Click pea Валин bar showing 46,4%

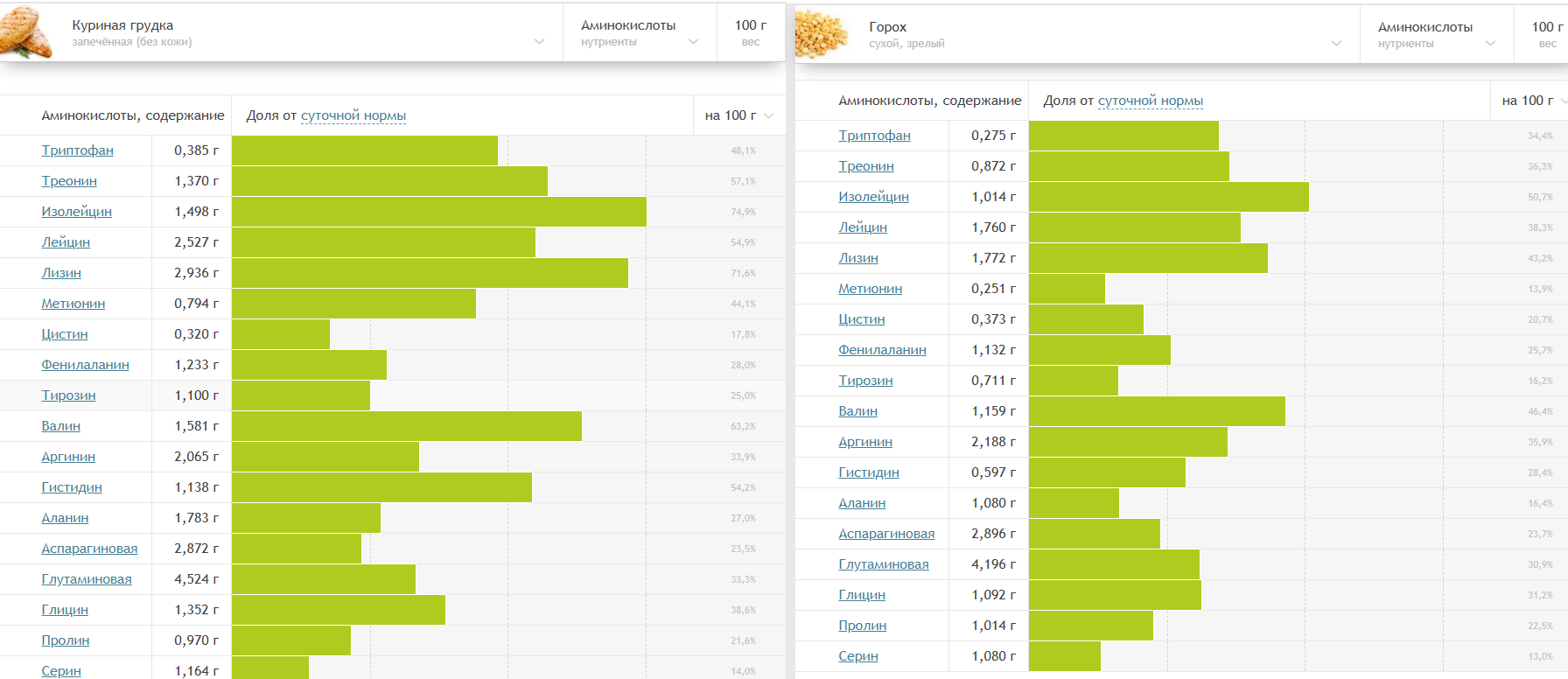(x=1157, y=411)
